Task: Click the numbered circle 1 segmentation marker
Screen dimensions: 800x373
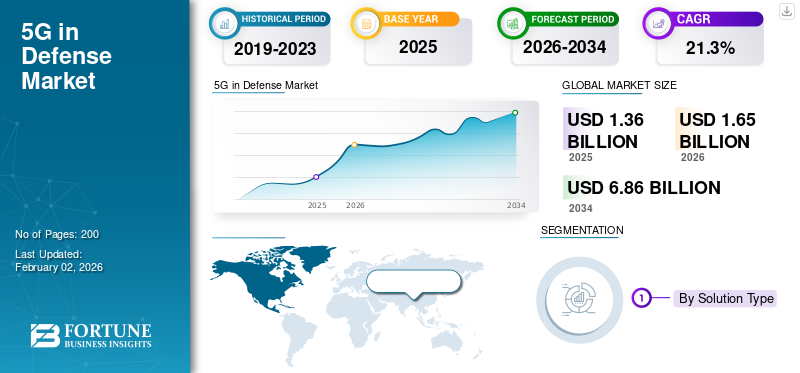Action: pos(641,298)
